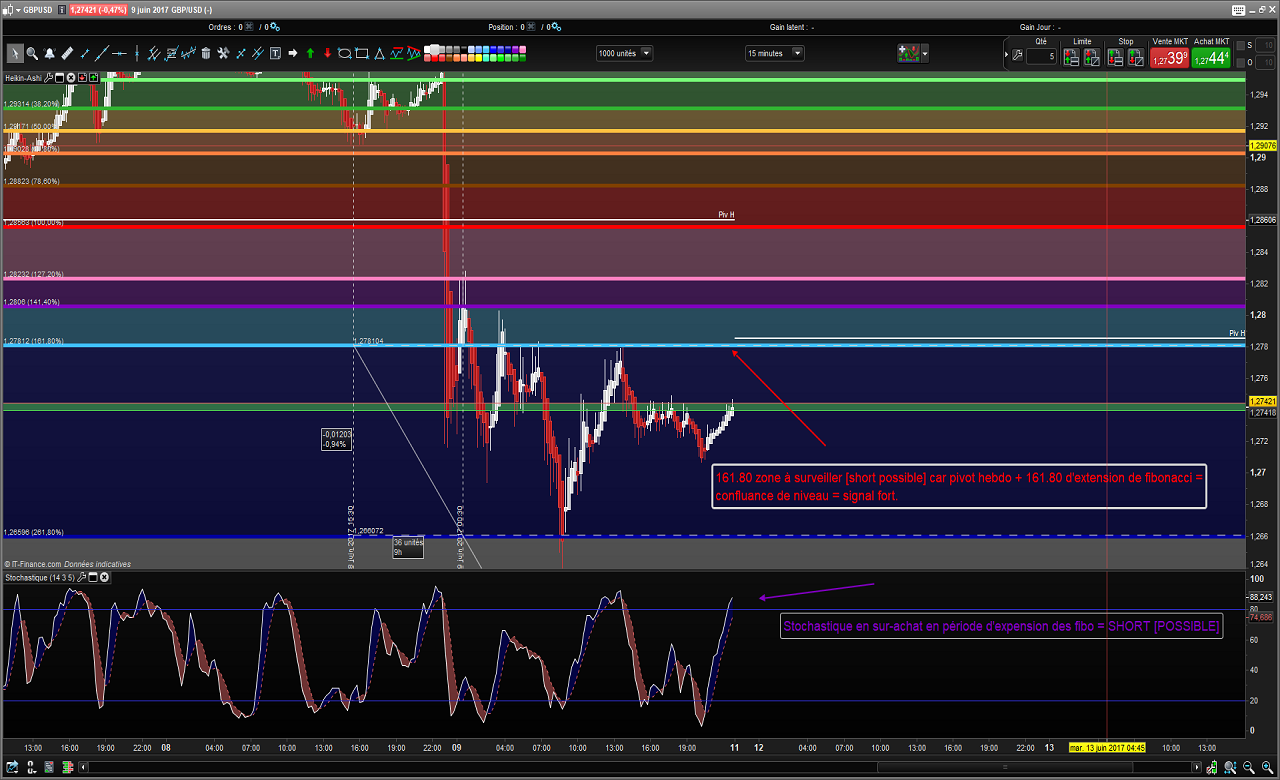Open the 15 minutes timeframe dropdown
The height and width of the screenshot is (780, 1280).
775,53
